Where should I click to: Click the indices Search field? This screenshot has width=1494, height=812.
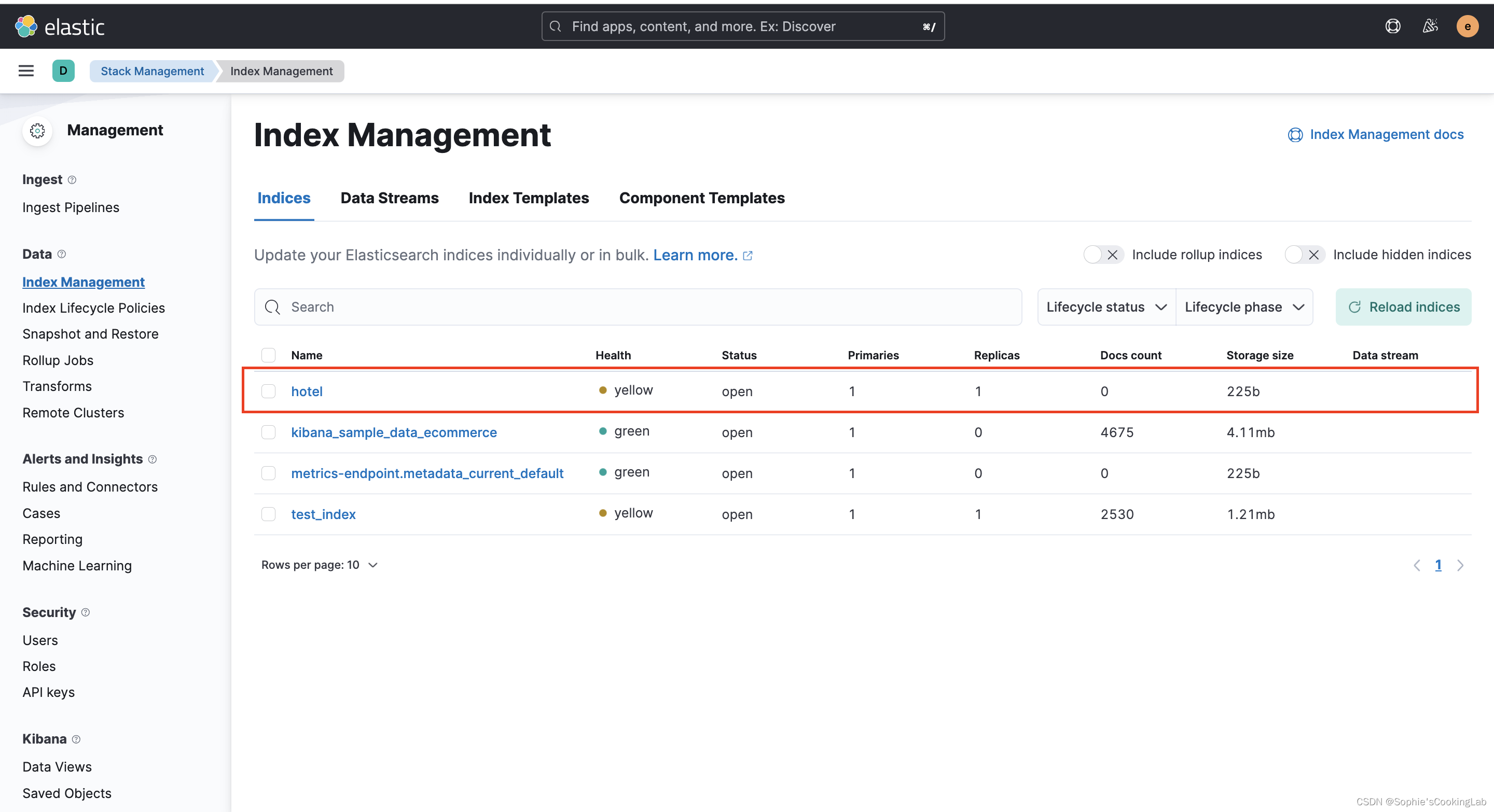pos(638,306)
